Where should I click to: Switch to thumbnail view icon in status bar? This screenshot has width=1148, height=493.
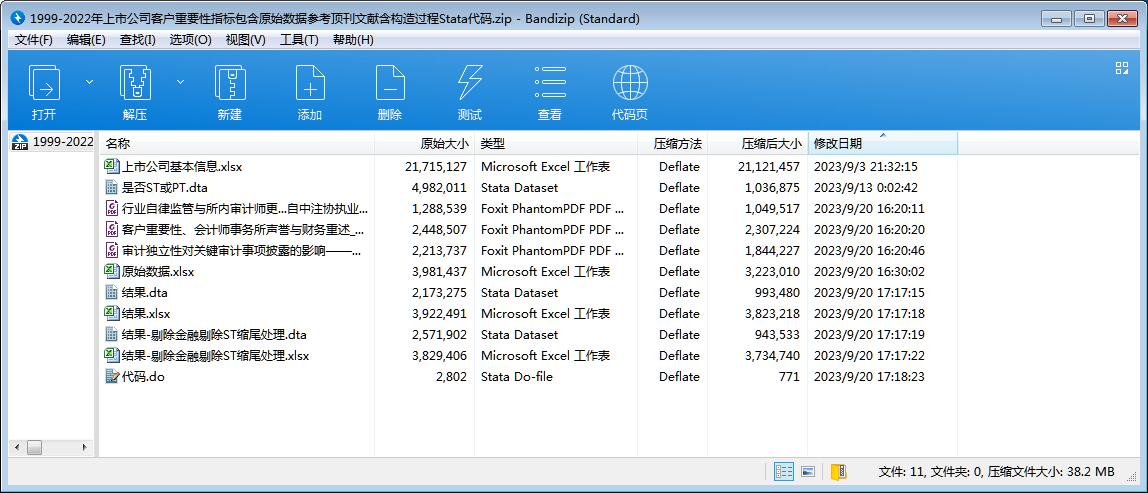pos(808,472)
